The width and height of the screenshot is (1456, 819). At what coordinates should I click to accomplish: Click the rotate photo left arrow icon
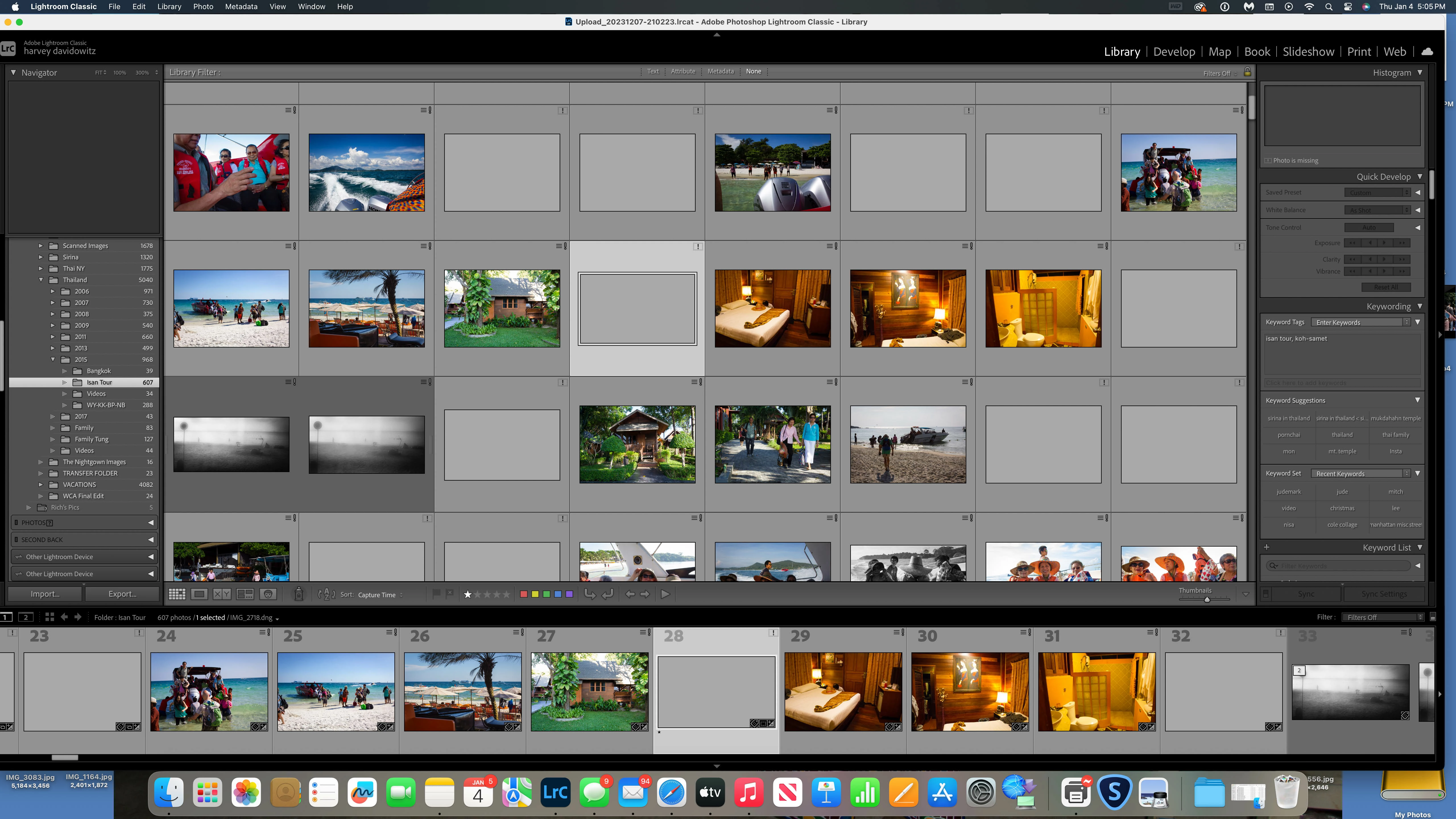tap(590, 594)
